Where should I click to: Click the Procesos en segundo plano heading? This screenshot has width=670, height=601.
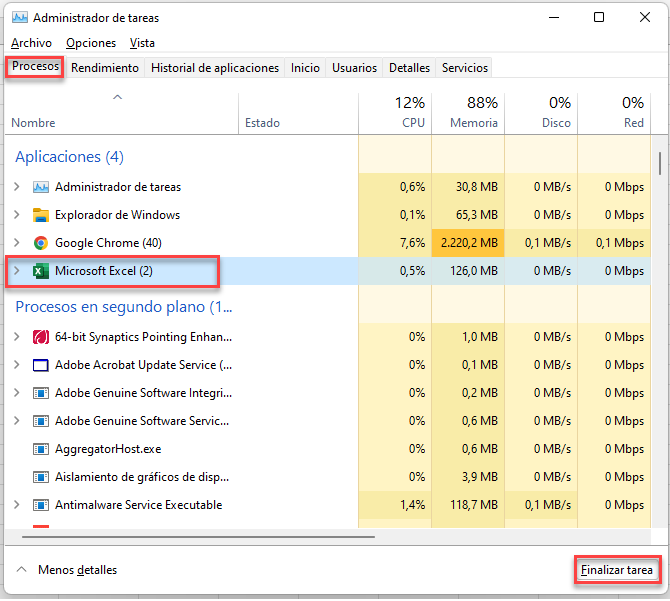pos(124,307)
